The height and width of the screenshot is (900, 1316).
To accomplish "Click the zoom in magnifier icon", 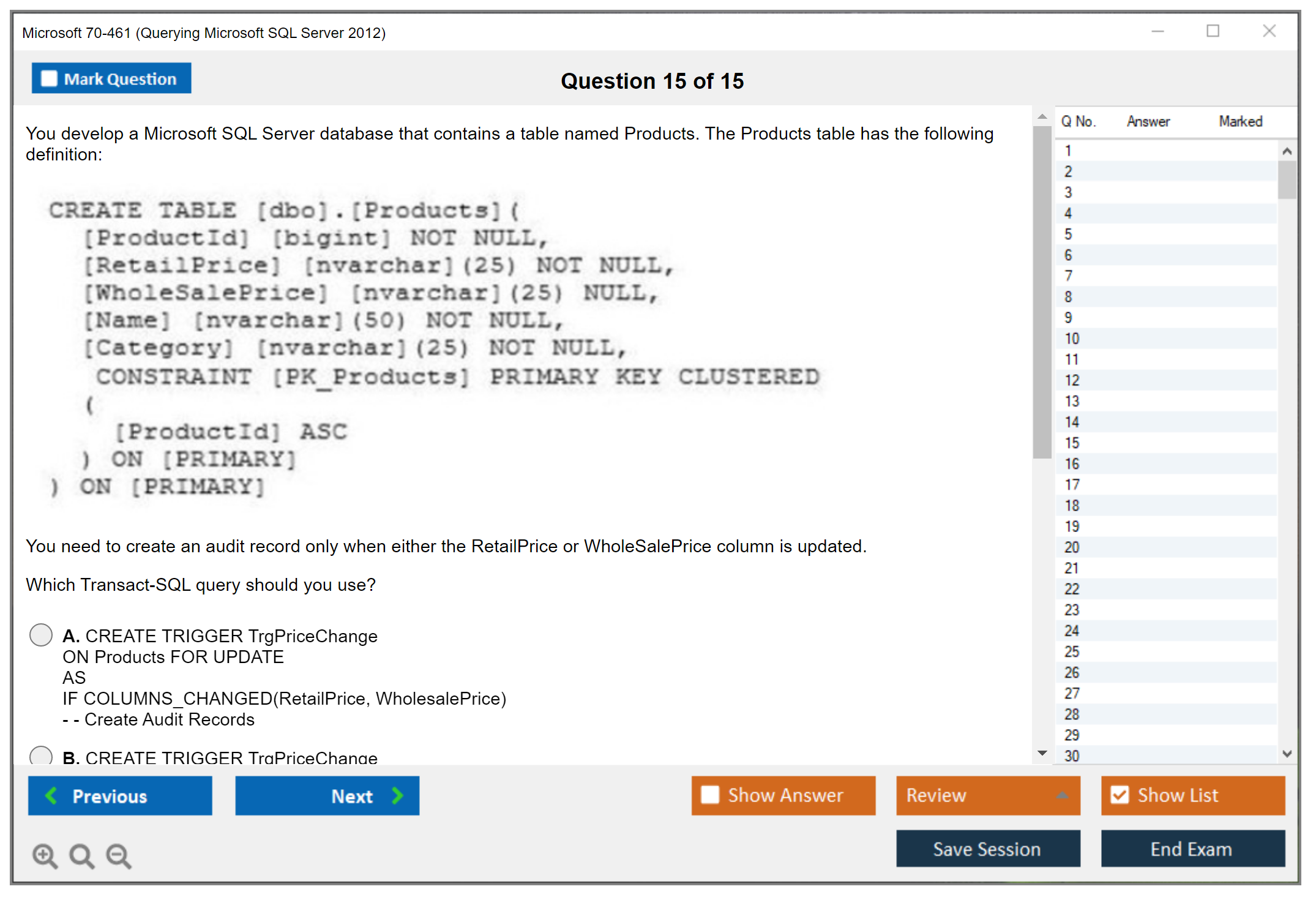I will (x=45, y=855).
